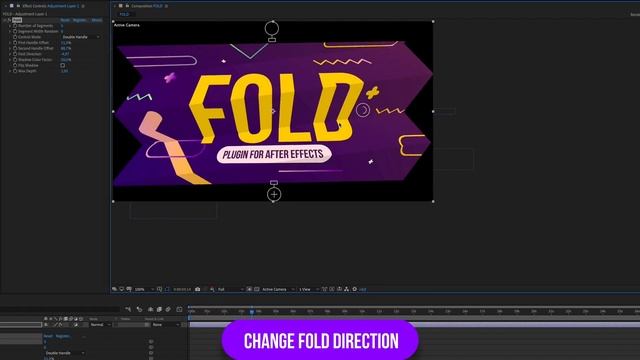This screenshot has width=640, height=360.
Task: Click Register link in timeline layer effect
Action: 63,336
